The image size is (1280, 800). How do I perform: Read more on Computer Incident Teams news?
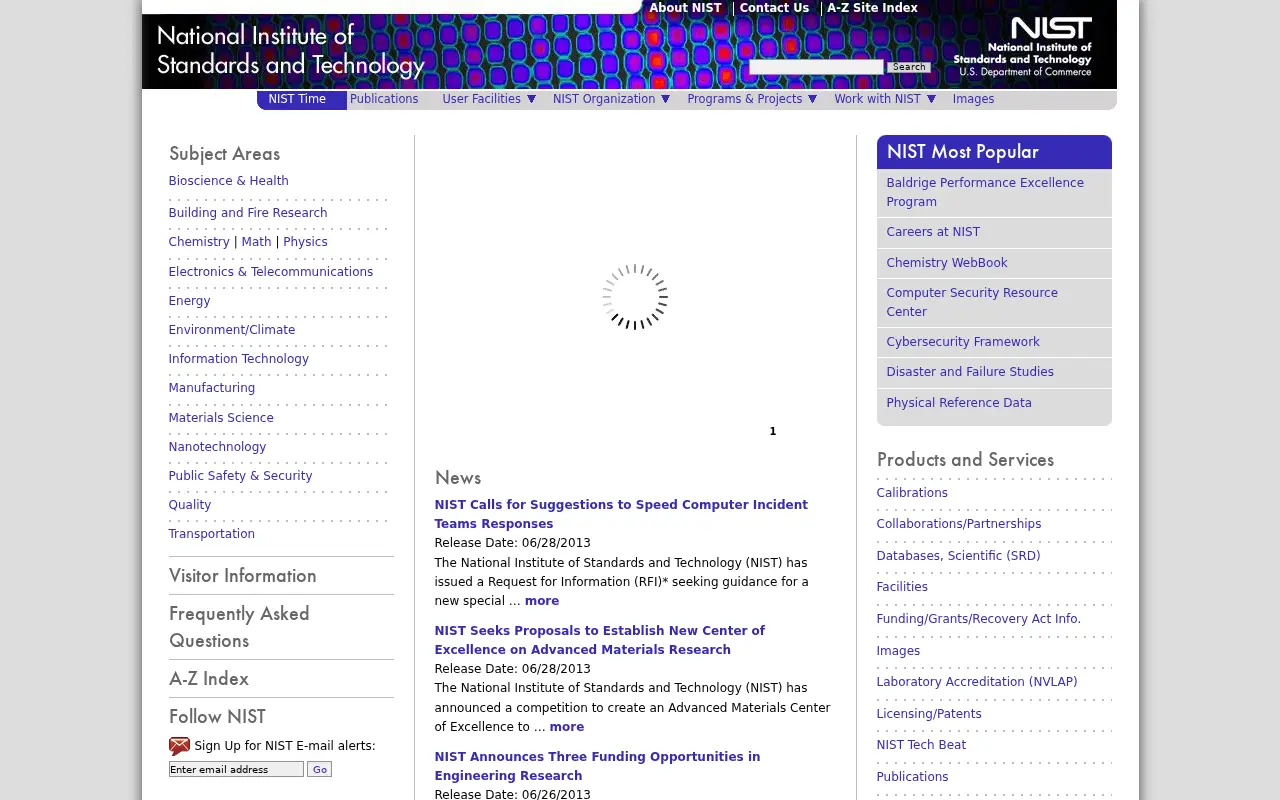tap(542, 601)
